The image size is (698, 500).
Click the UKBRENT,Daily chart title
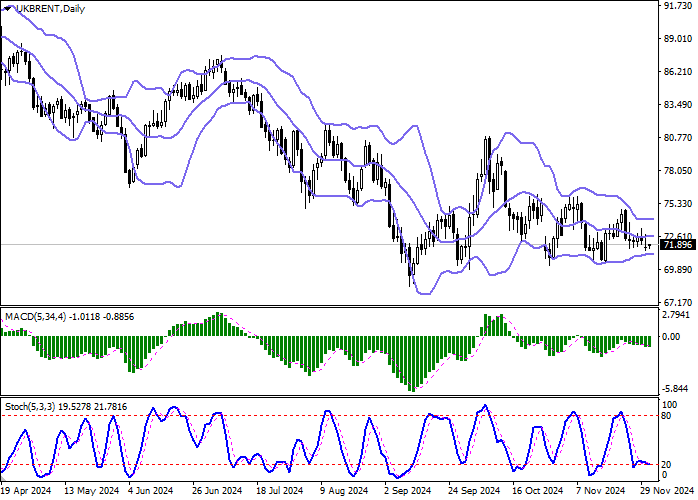point(50,9)
